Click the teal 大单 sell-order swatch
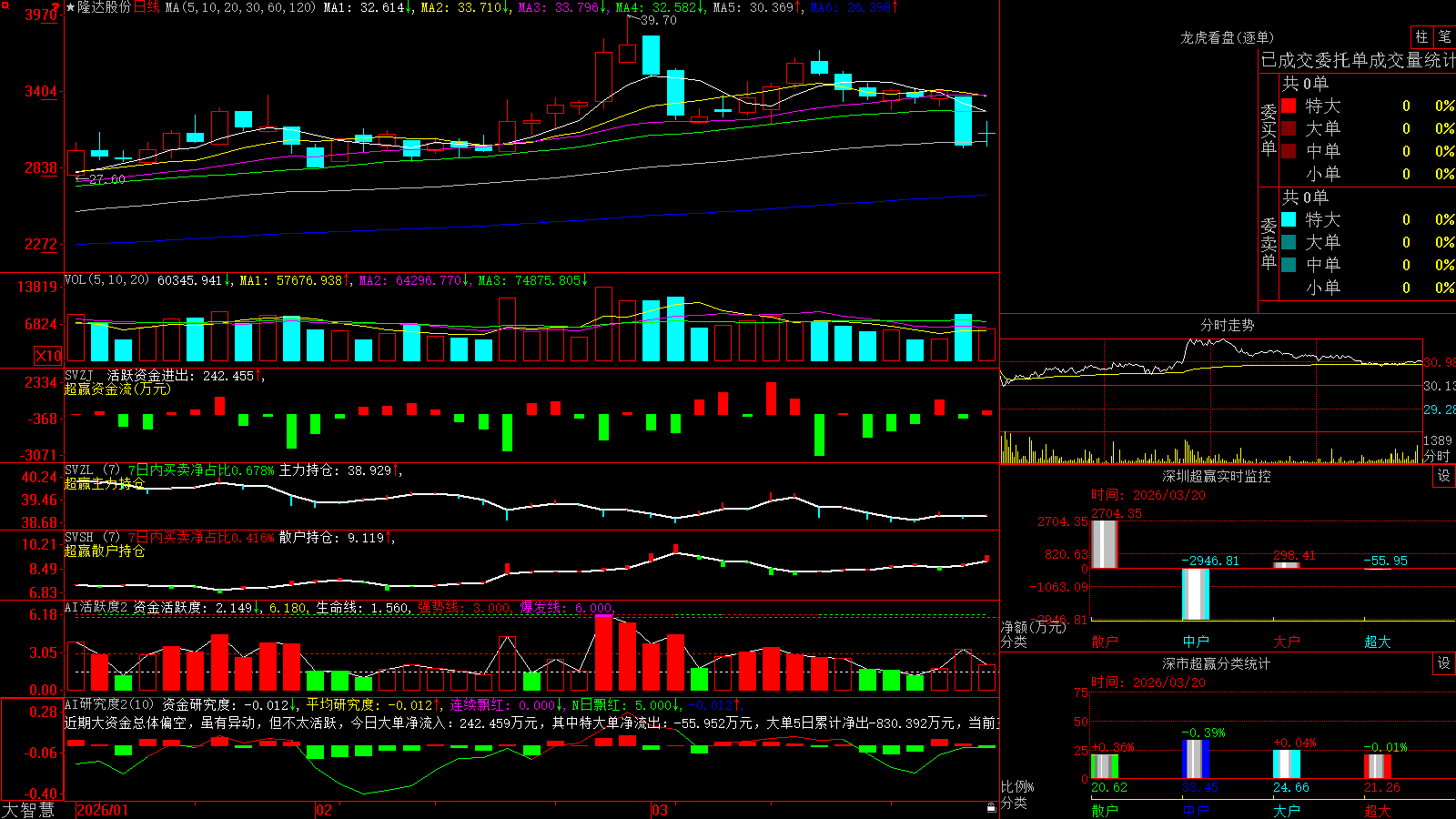 point(1289,242)
